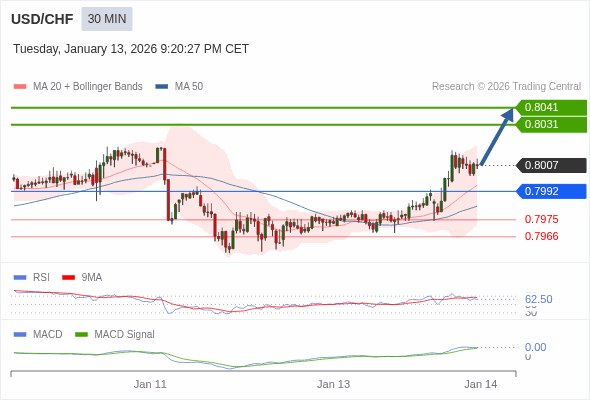590x400 pixels.
Task: Click the RSI blue legend swatch
Action: (20, 278)
